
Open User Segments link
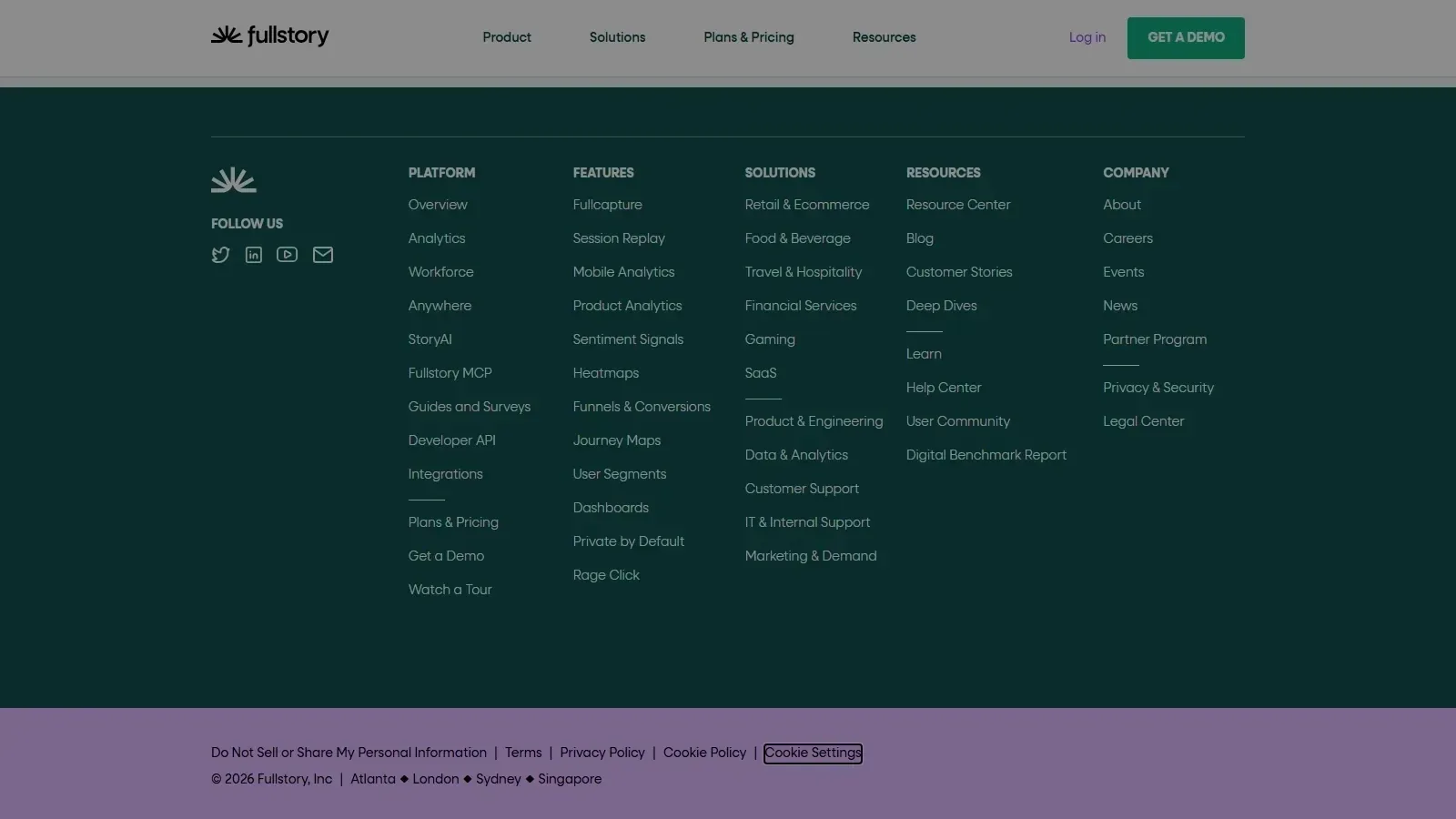click(620, 474)
